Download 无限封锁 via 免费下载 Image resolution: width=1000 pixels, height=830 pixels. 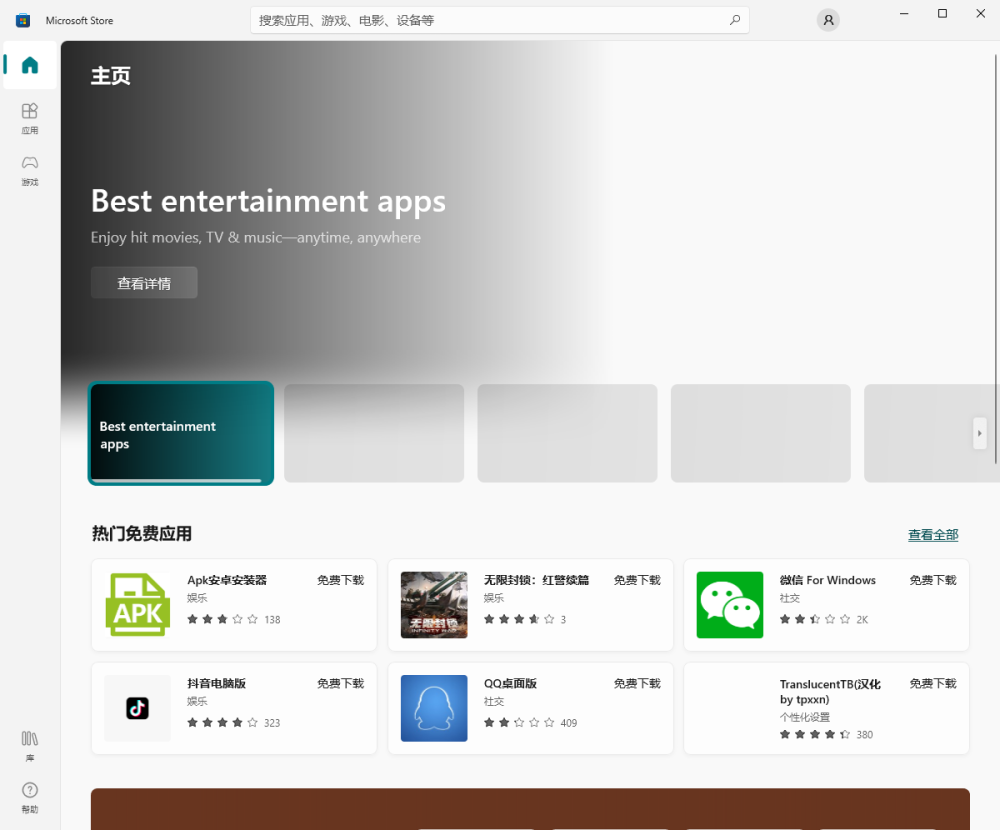point(636,580)
